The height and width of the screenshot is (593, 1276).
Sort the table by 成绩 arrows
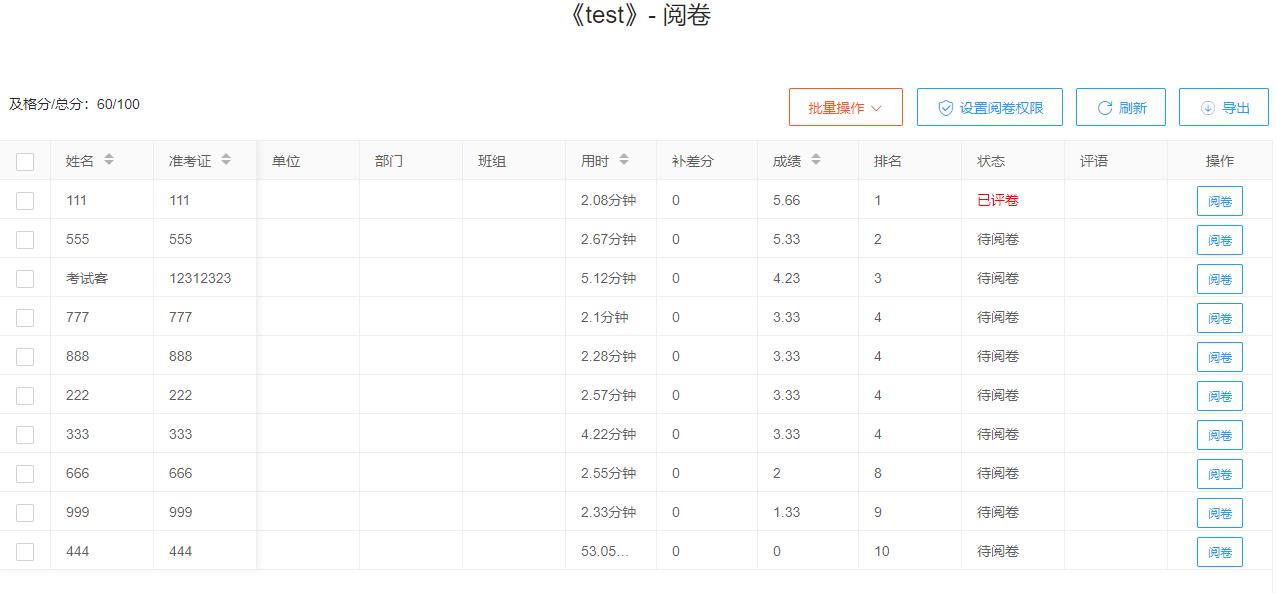[x=816, y=160]
